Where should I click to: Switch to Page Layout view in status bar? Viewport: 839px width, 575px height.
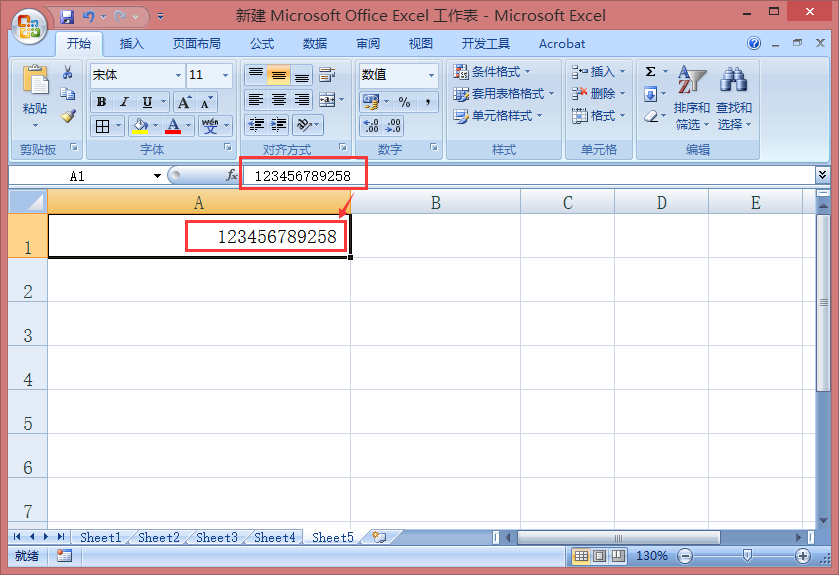pos(599,556)
